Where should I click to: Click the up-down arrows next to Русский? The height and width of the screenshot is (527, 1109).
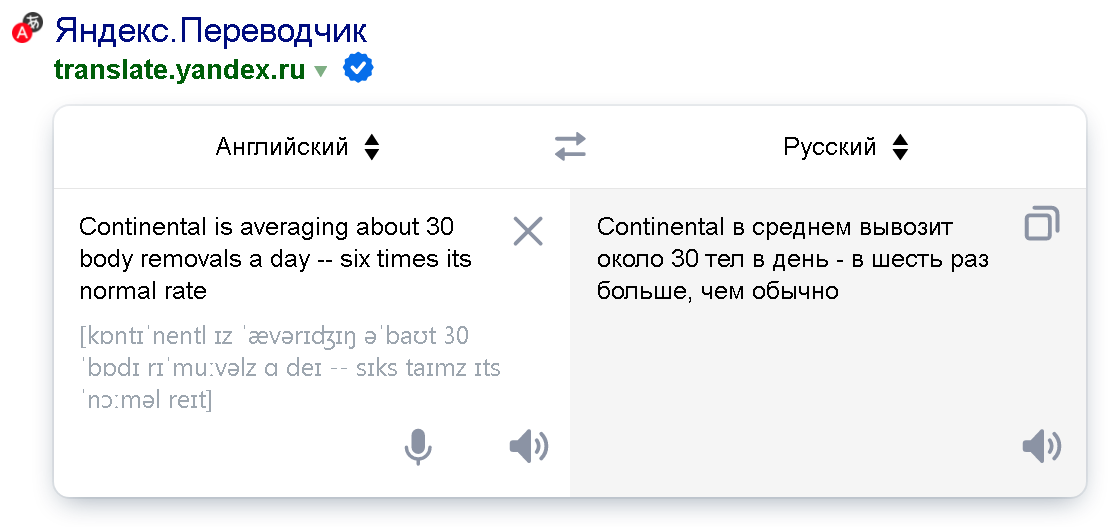click(900, 148)
